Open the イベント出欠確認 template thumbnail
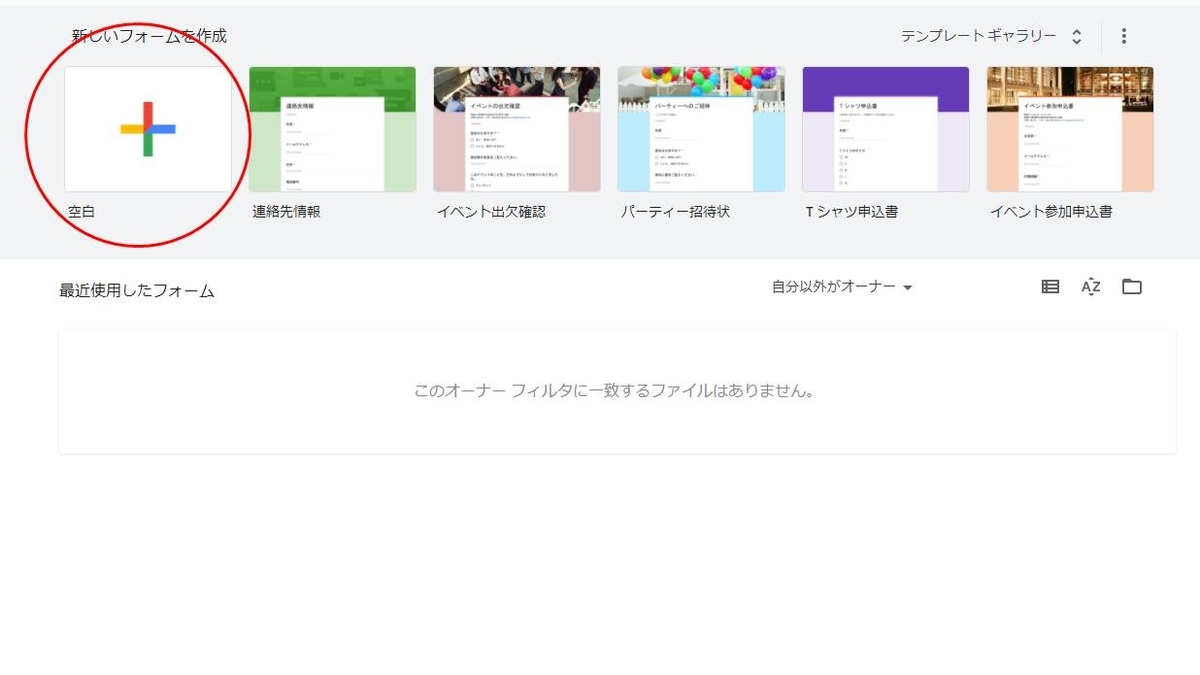The height and width of the screenshot is (675, 1200). (x=517, y=129)
